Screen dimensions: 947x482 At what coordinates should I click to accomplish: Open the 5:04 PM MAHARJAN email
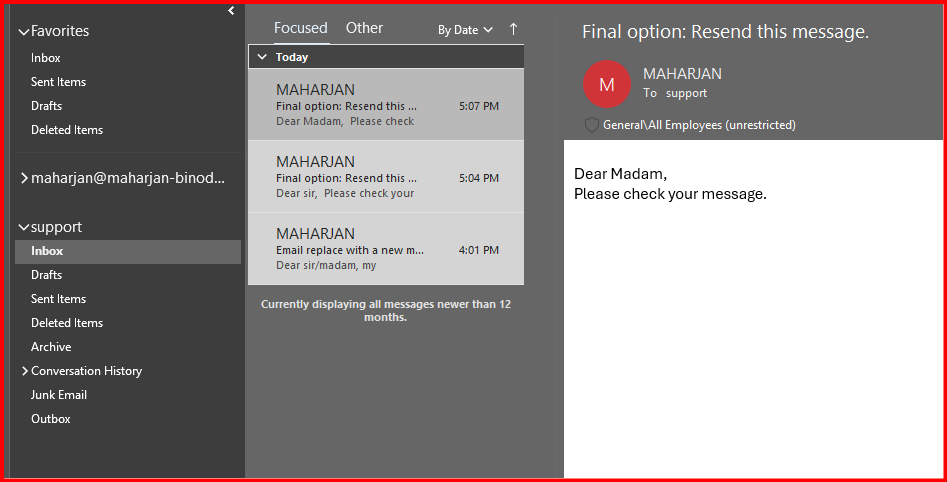coord(386,177)
